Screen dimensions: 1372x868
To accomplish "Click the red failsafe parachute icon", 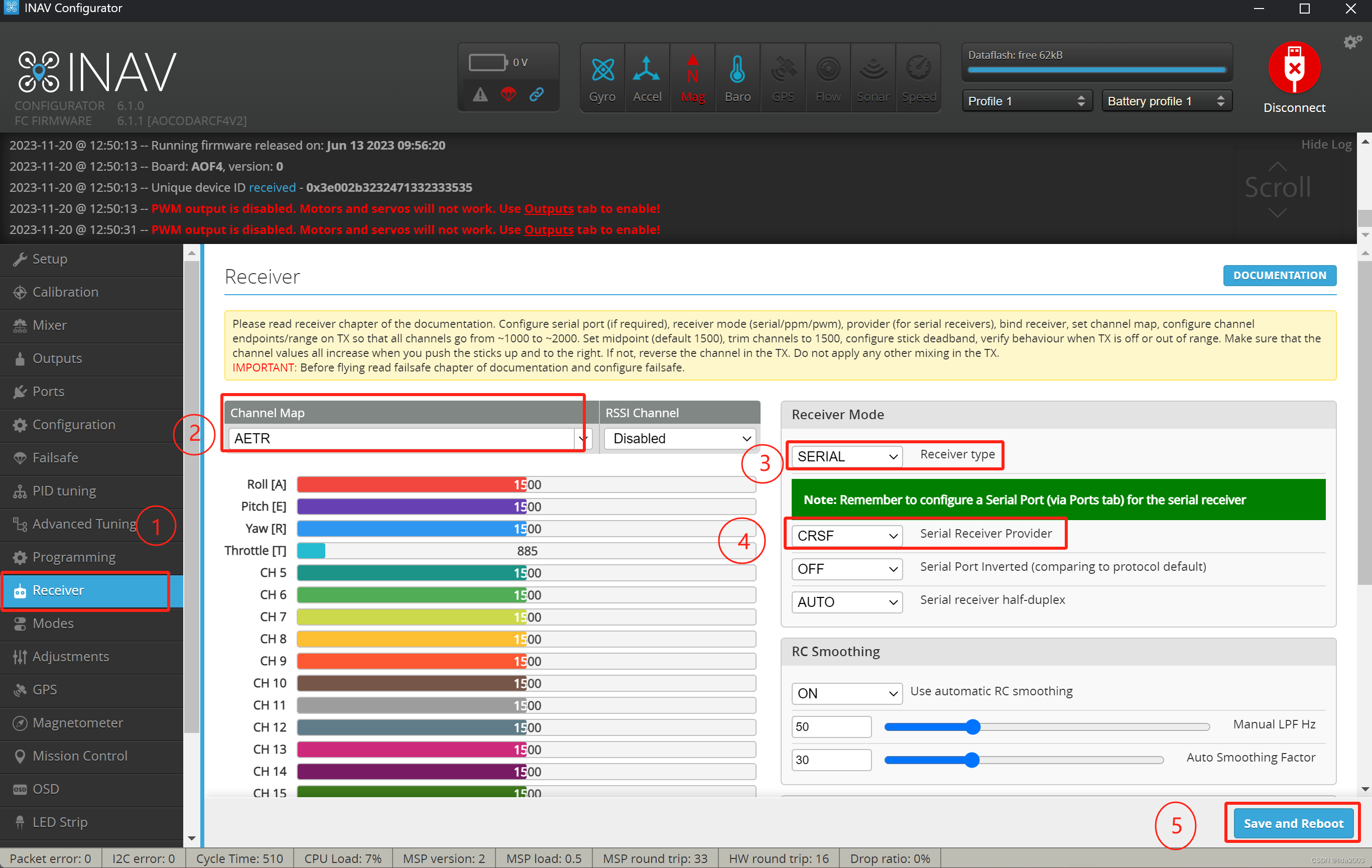I will pos(508,94).
